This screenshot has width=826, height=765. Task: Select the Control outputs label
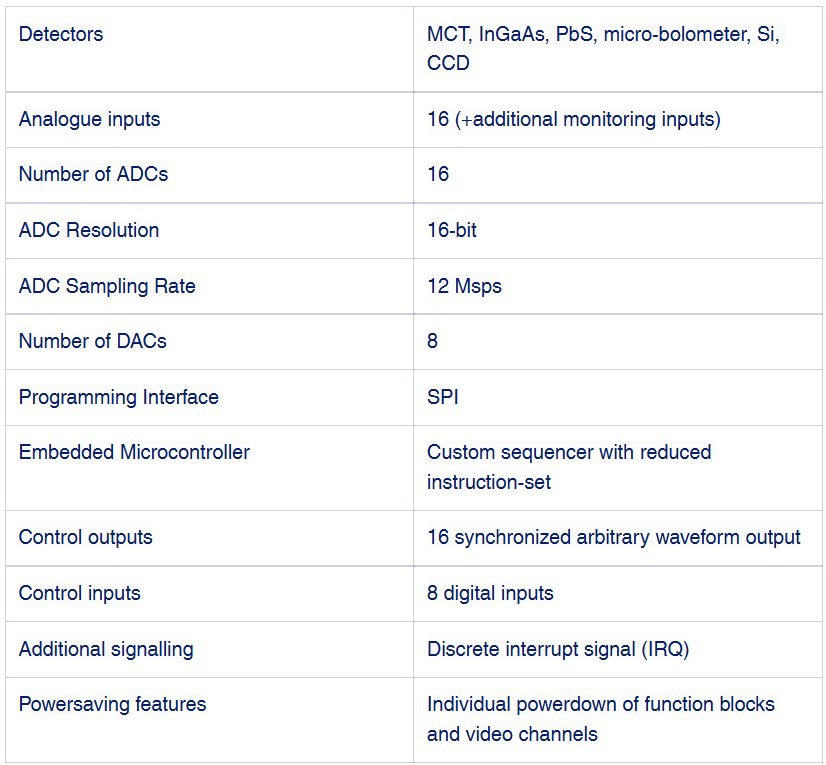86,537
